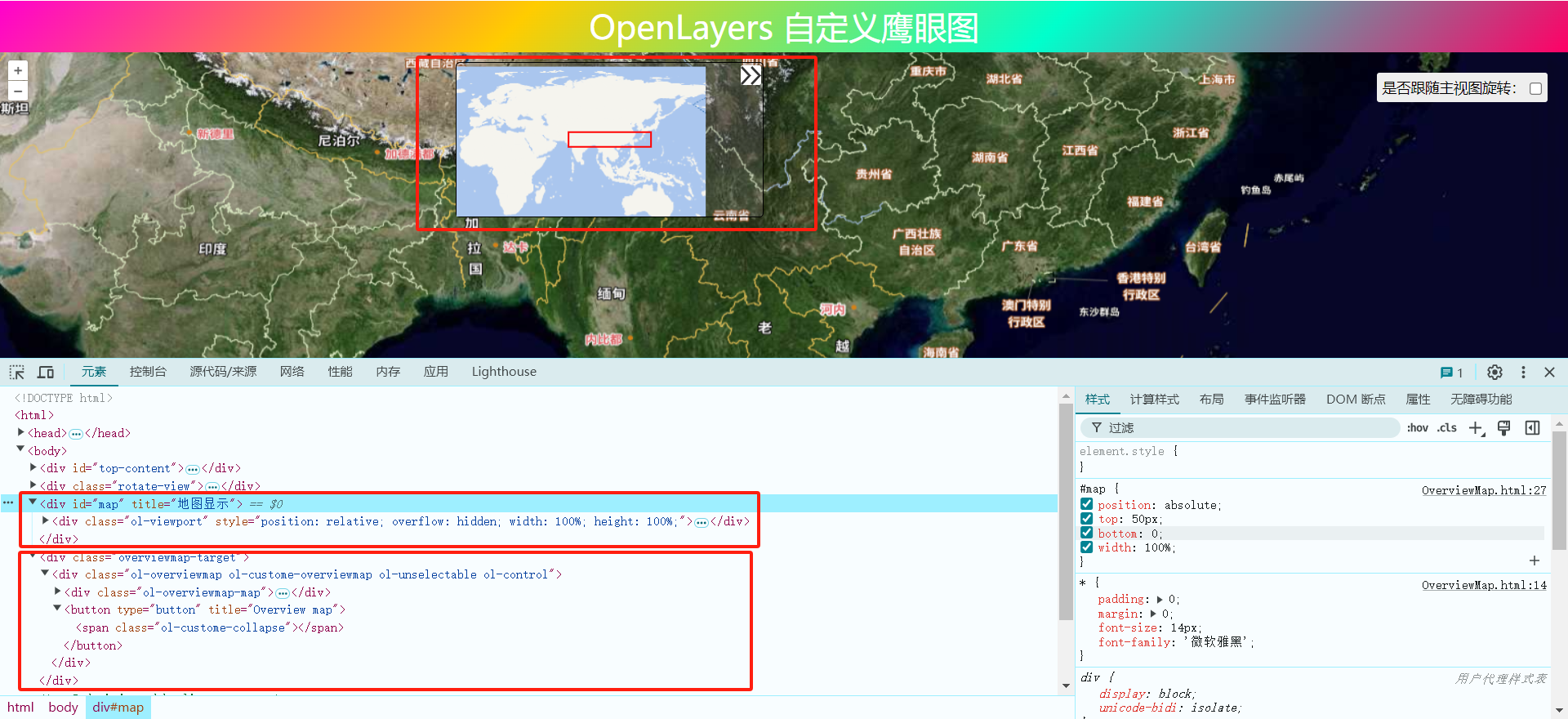Select the html breadcrumb
The width and height of the screenshot is (1568, 719).
tap(20, 708)
